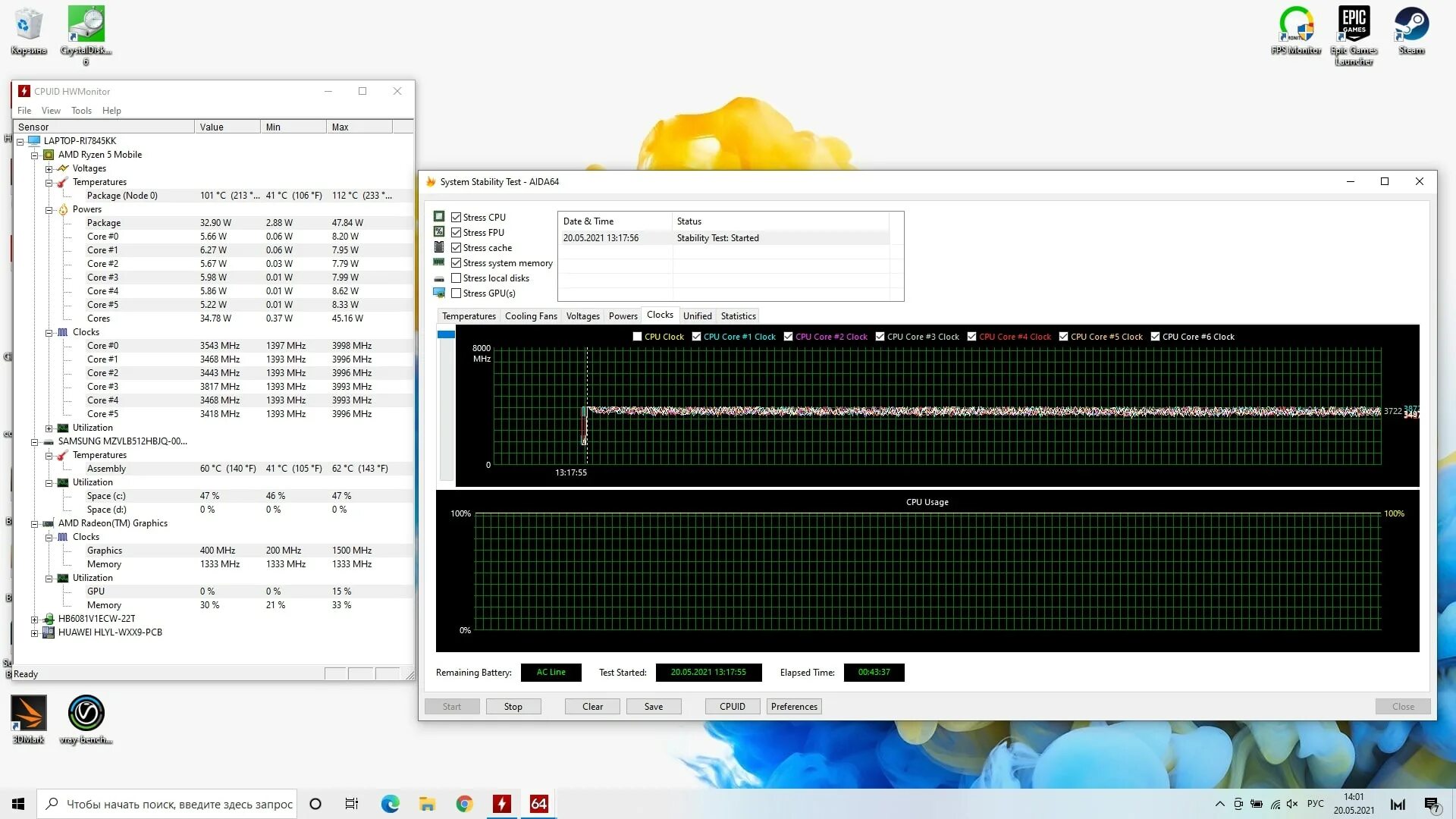
Task: Open the notification center icon
Action: pos(1431,805)
